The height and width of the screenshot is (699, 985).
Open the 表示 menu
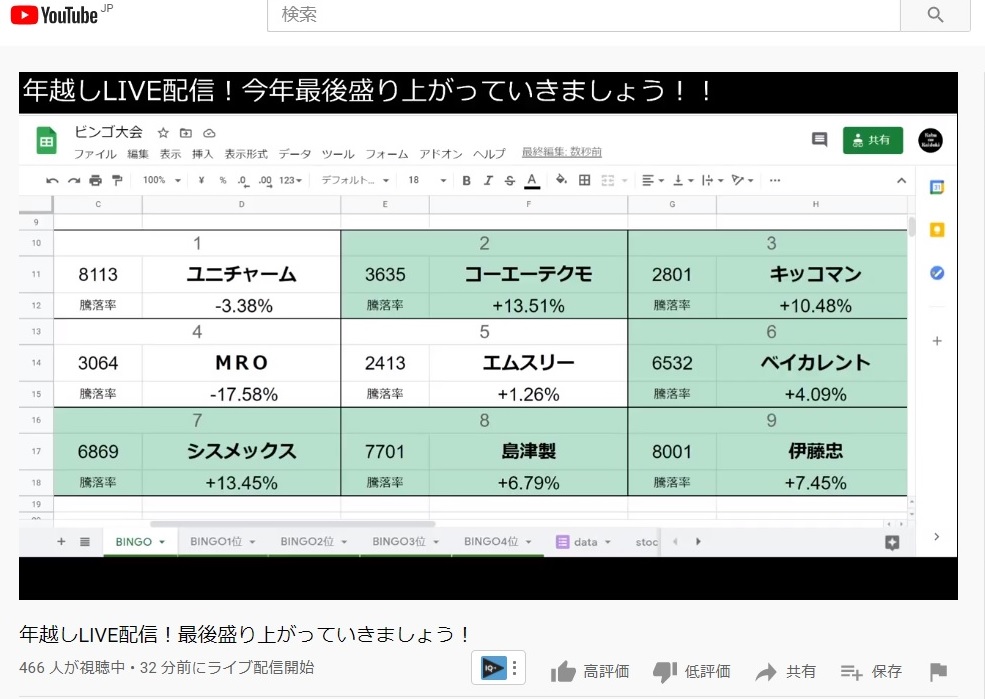pyautogui.click(x=170, y=154)
